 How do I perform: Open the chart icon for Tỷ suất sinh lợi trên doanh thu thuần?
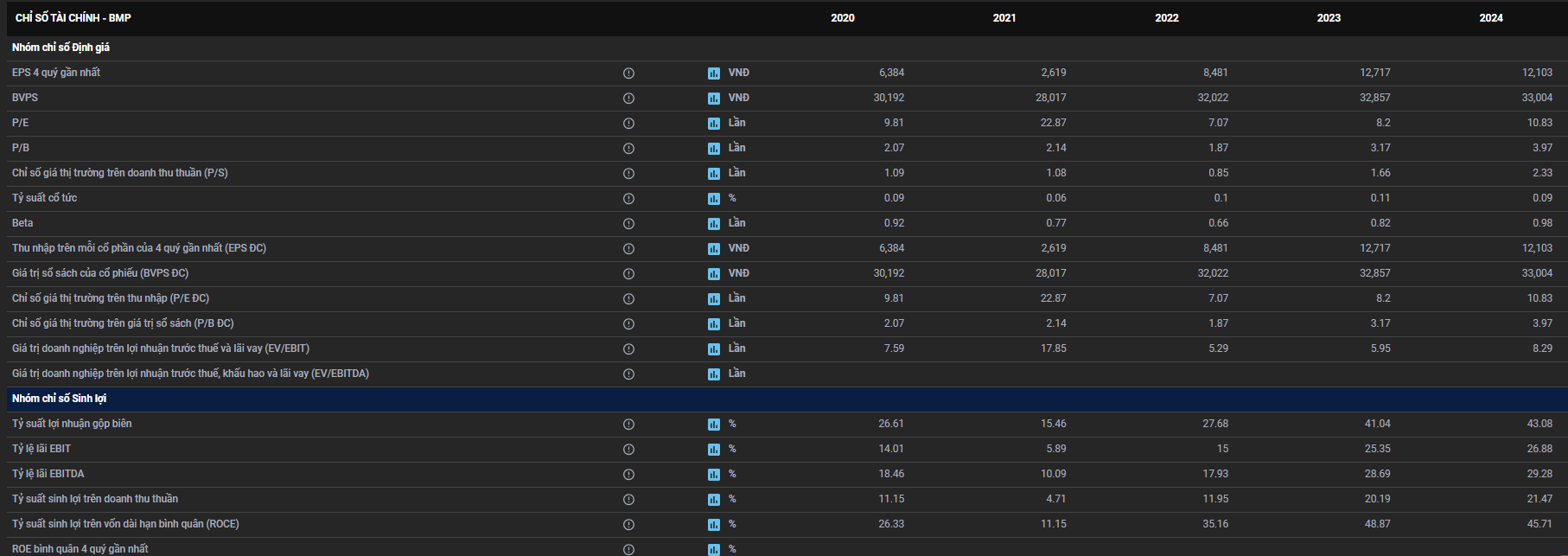pos(714,500)
